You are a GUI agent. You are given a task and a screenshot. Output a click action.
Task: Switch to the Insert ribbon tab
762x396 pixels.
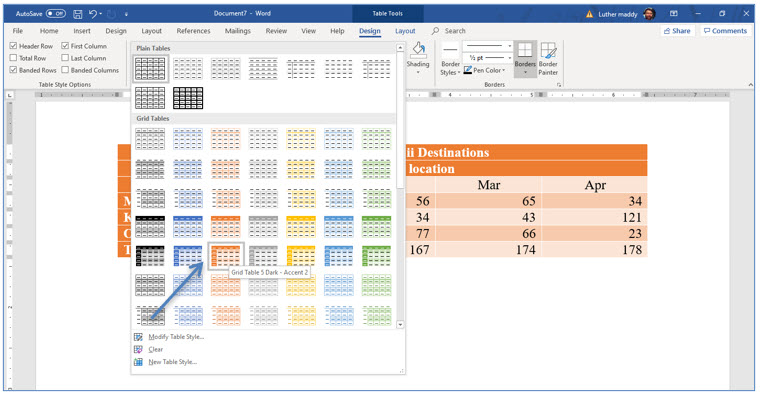[82, 31]
